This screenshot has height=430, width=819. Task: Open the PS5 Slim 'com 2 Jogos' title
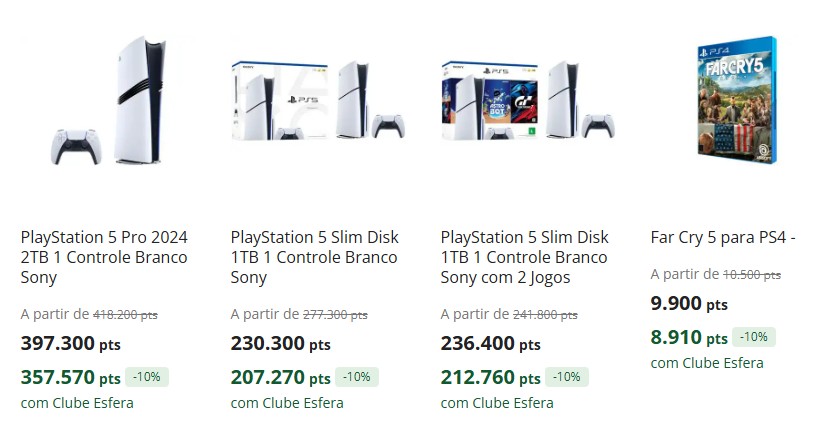[524, 257]
